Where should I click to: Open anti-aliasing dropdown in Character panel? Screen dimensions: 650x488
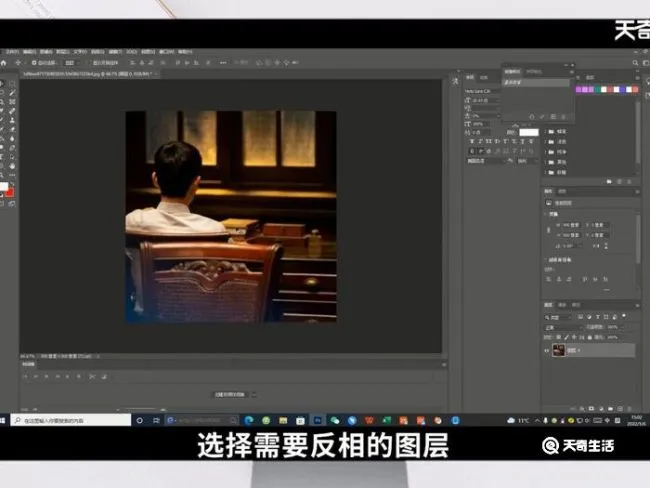click(528, 161)
